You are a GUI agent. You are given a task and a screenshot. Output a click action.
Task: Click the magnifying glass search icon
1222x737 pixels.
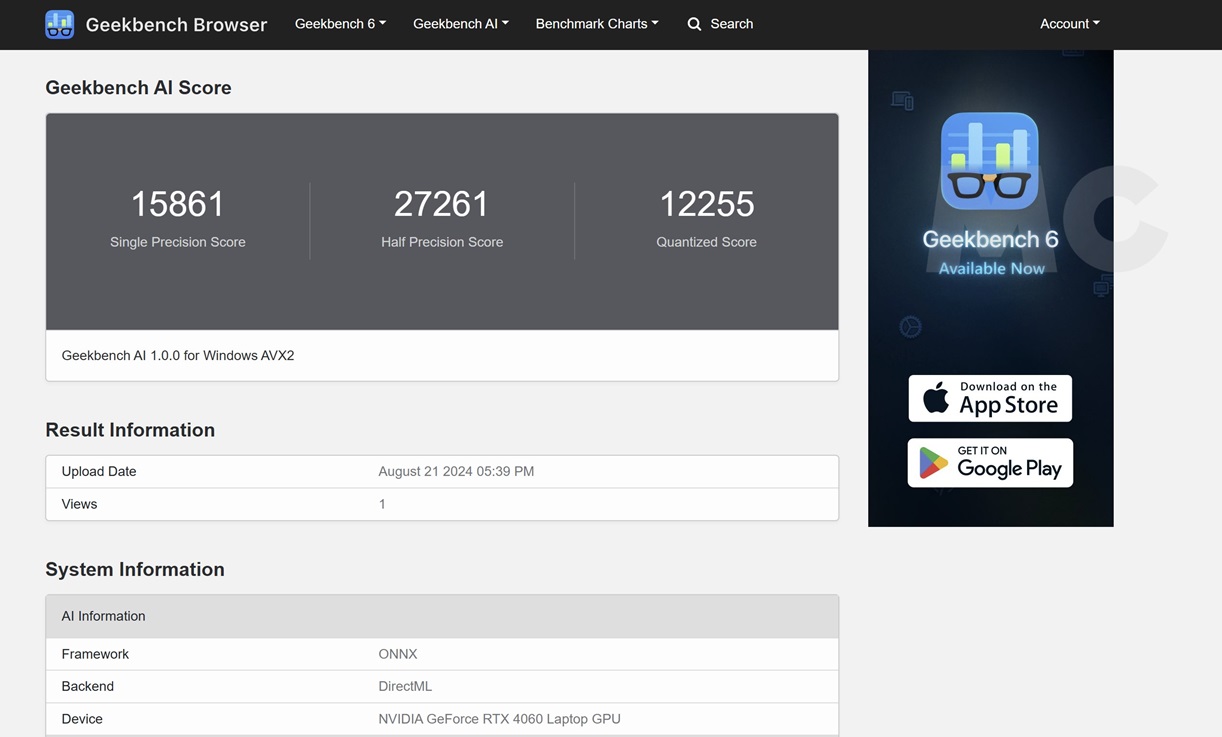(694, 24)
